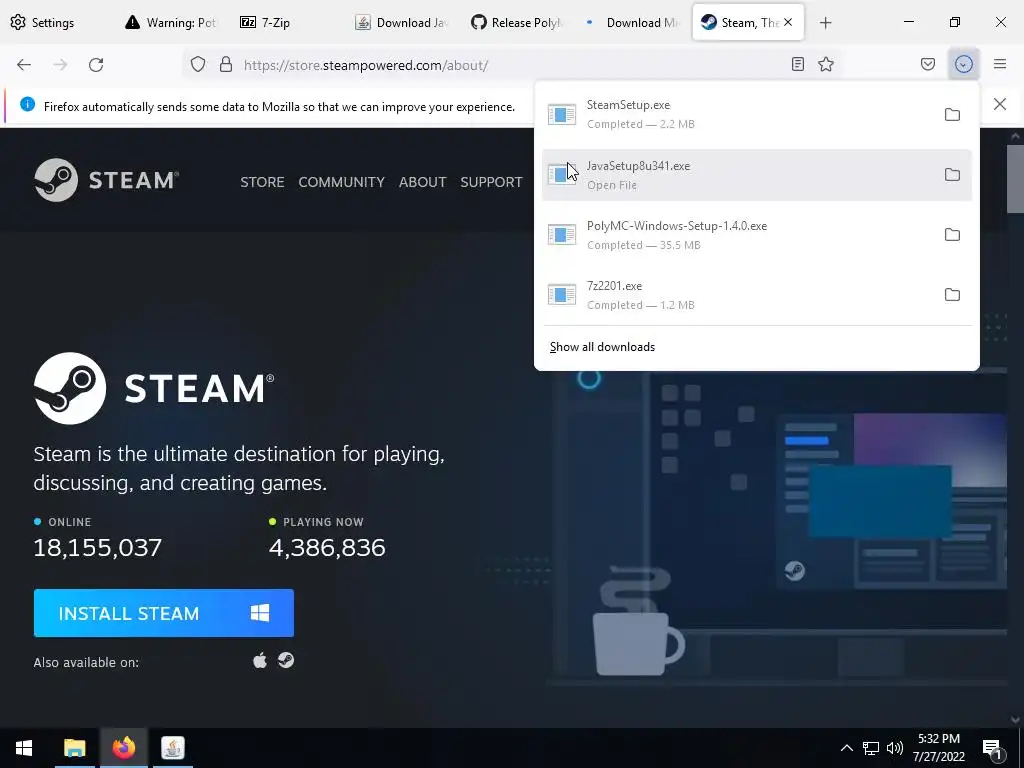Open Firefox hamburger application menu

click(x=1000, y=64)
